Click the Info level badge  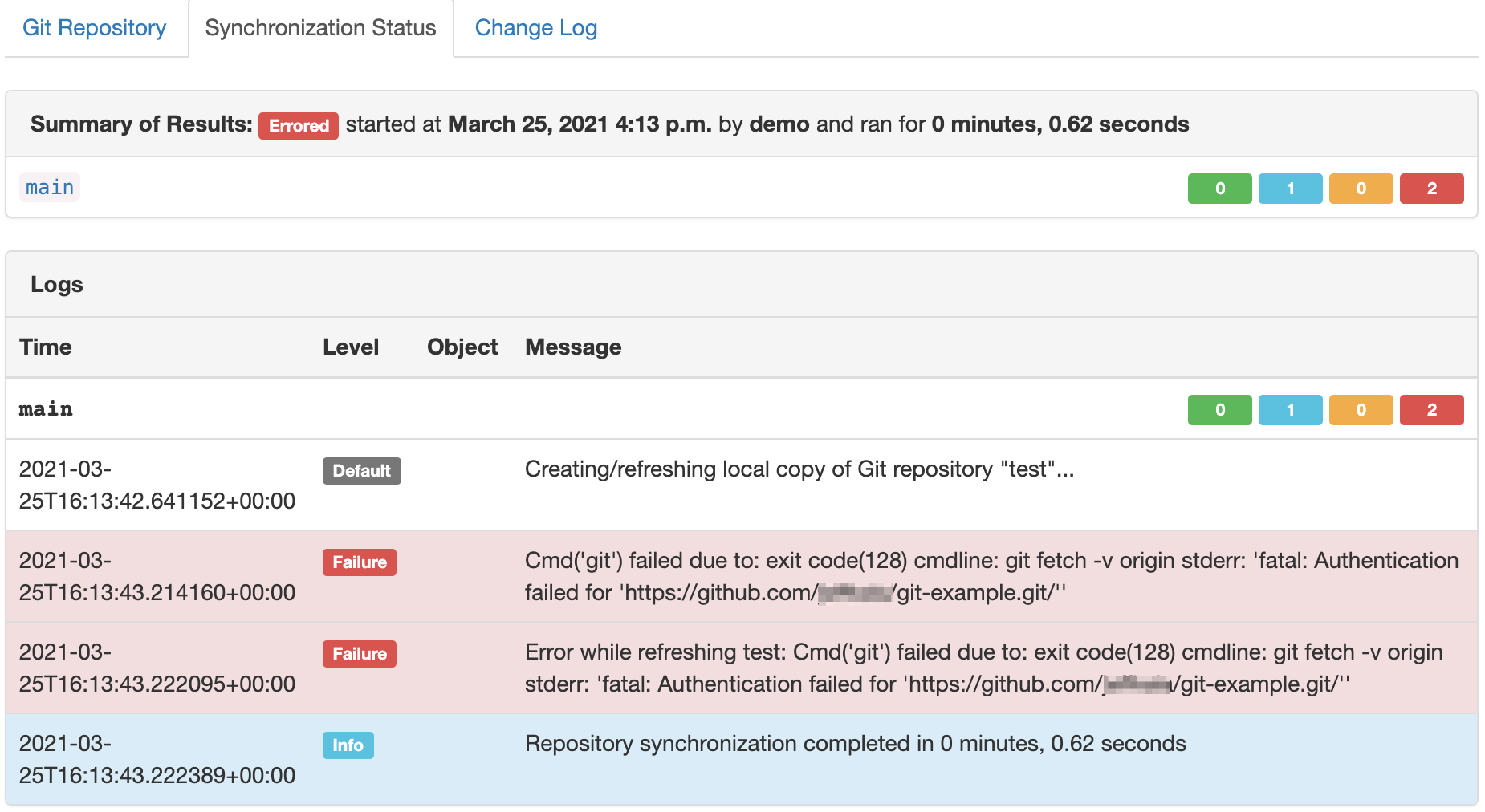(348, 745)
